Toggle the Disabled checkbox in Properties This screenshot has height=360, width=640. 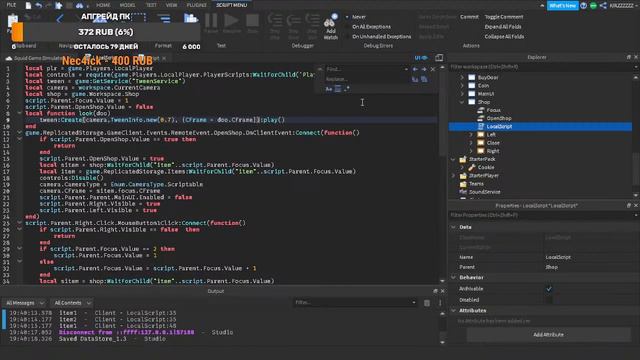coord(549,300)
